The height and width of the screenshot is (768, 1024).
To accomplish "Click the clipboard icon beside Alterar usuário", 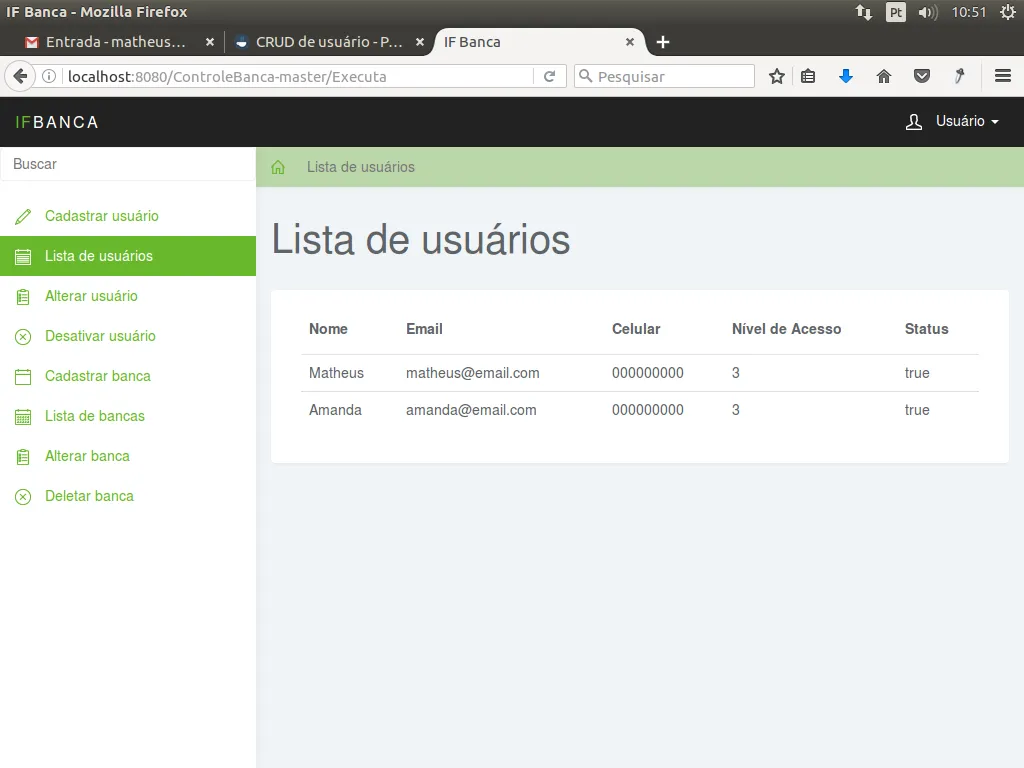I will point(23,296).
